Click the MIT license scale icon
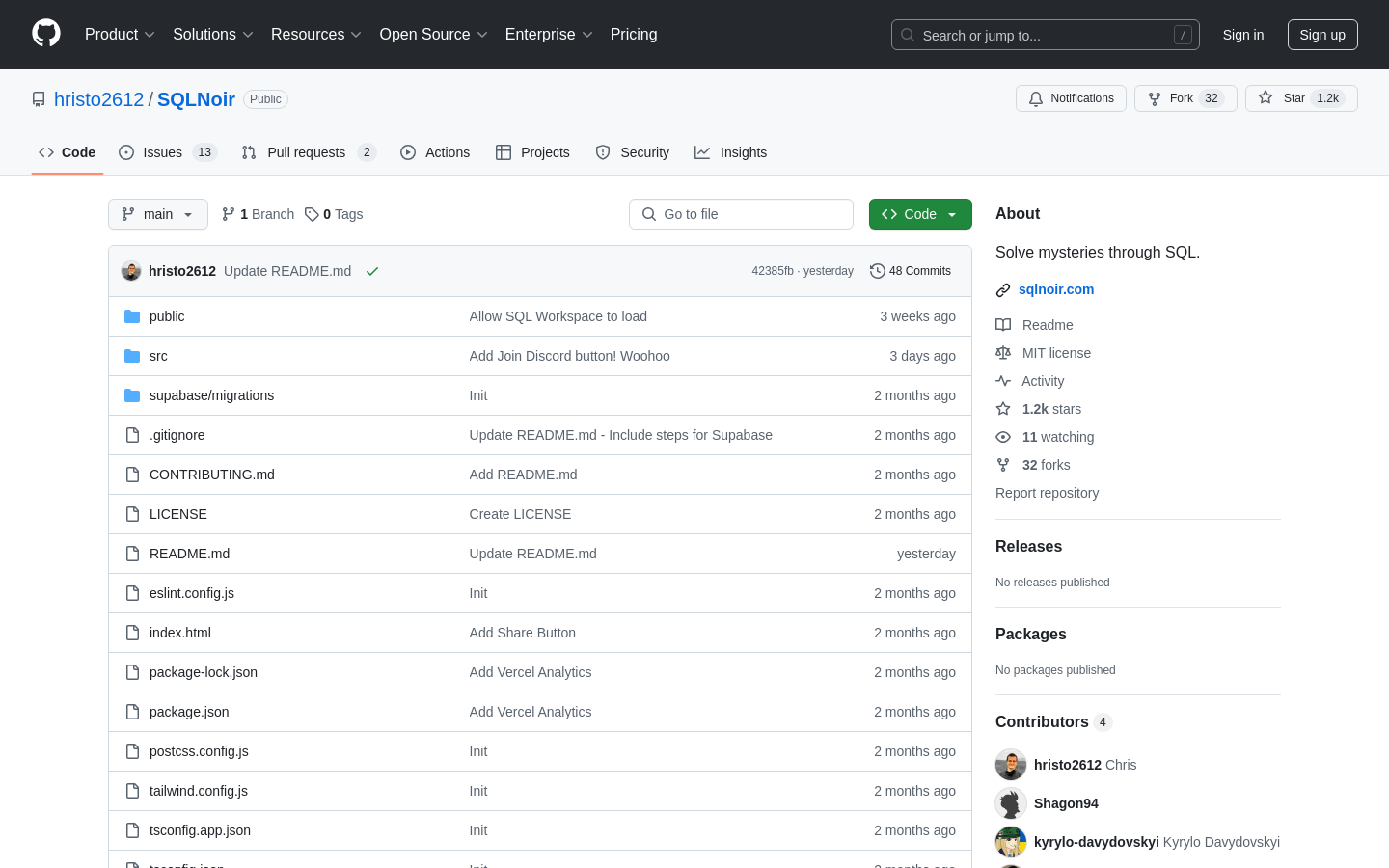The width and height of the screenshot is (1389, 868). 1003,353
